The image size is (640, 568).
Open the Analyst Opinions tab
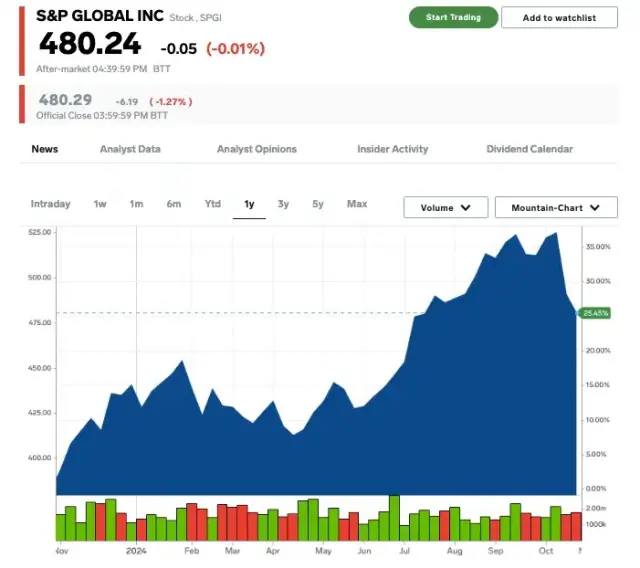click(257, 149)
